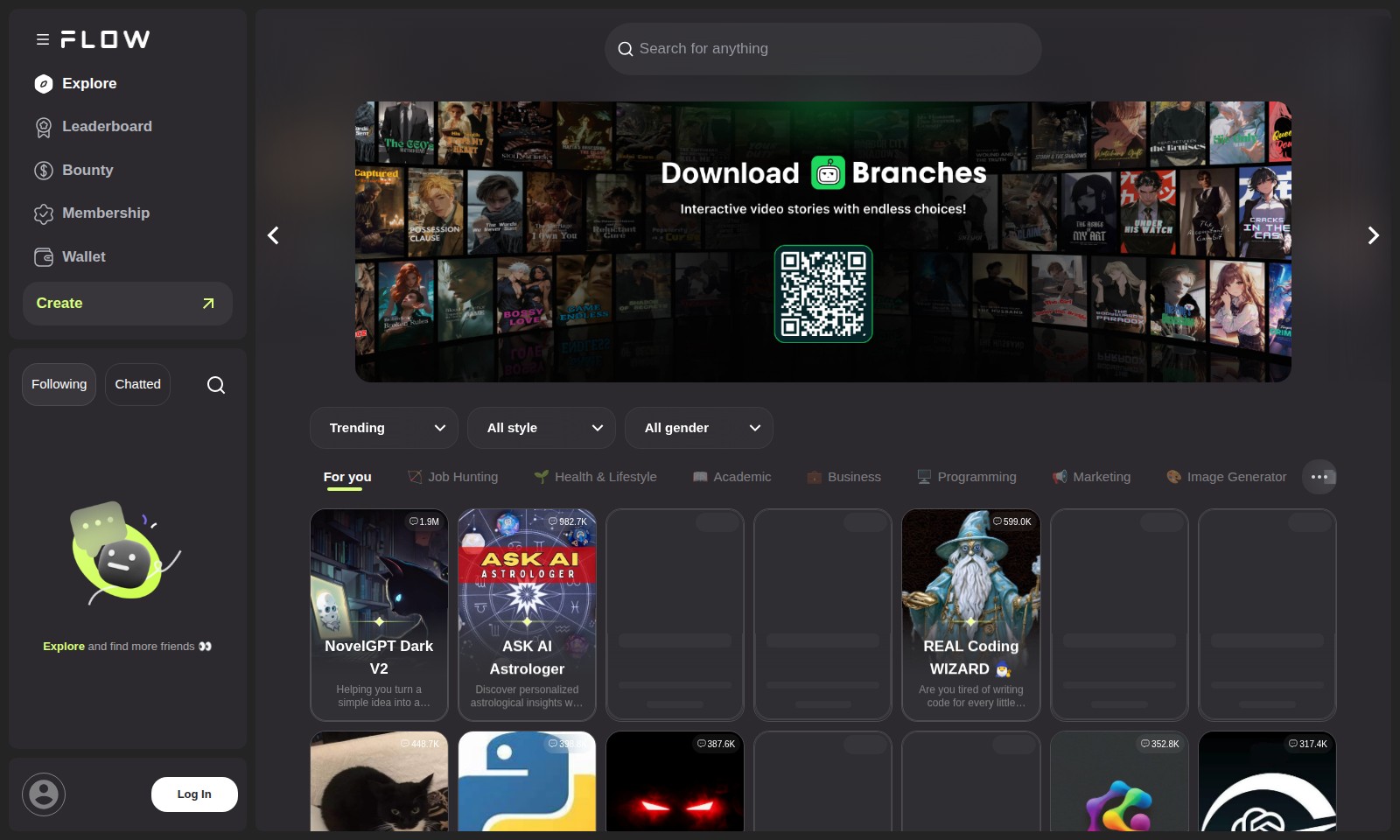Click the Branches QR code
This screenshot has height=840, width=1400.
coord(823,294)
